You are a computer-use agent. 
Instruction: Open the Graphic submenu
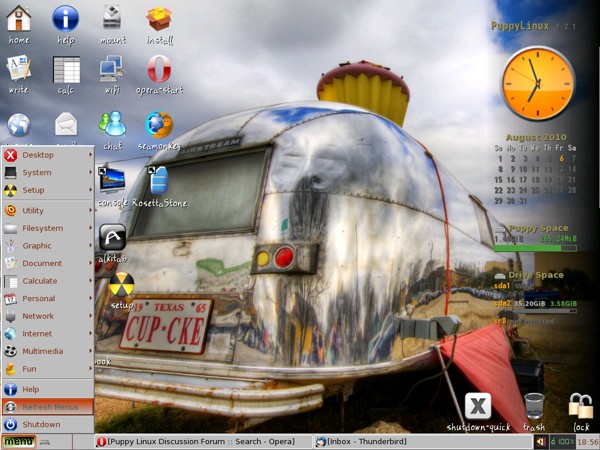[48, 246]
